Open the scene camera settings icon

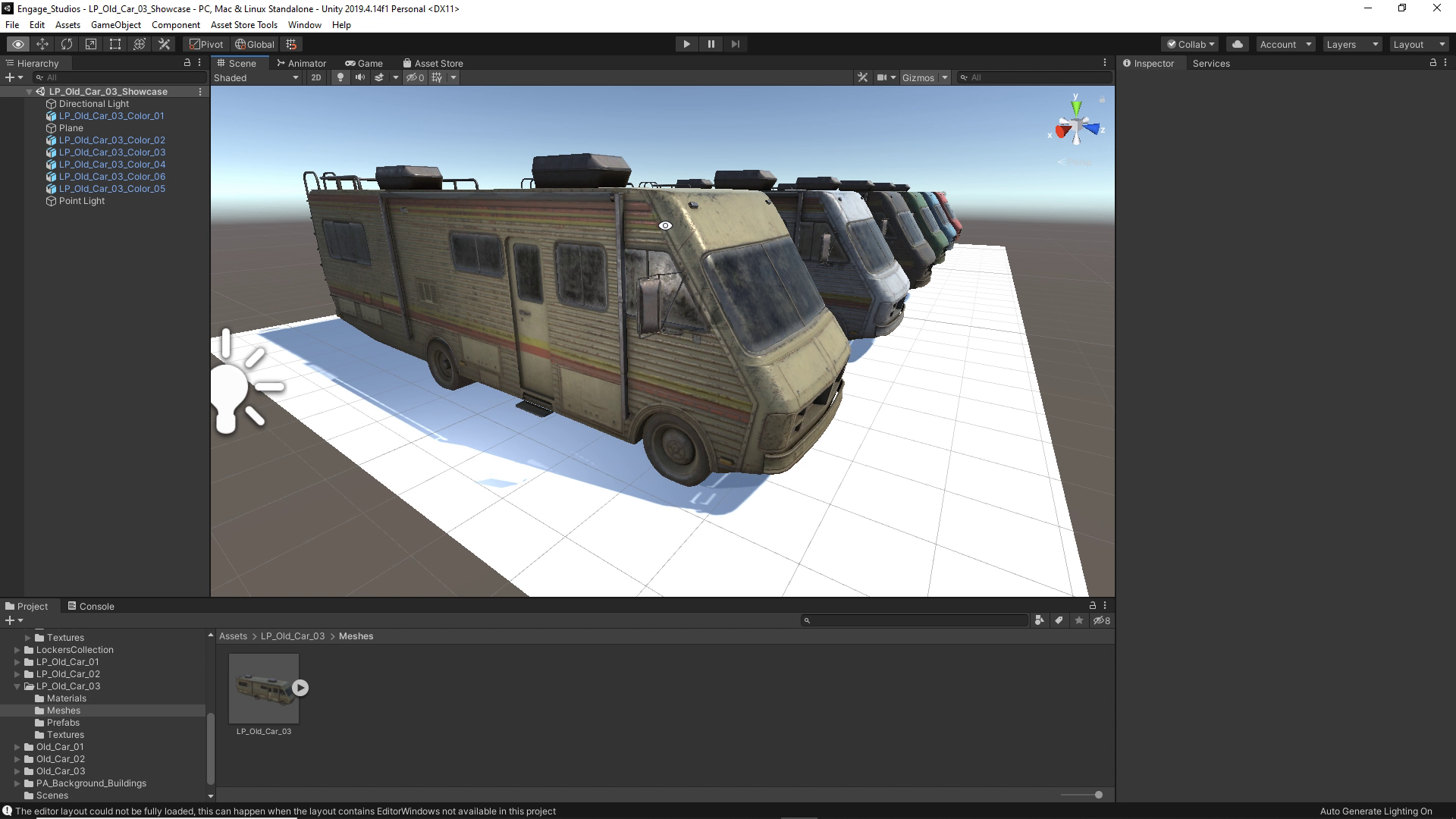883,77
